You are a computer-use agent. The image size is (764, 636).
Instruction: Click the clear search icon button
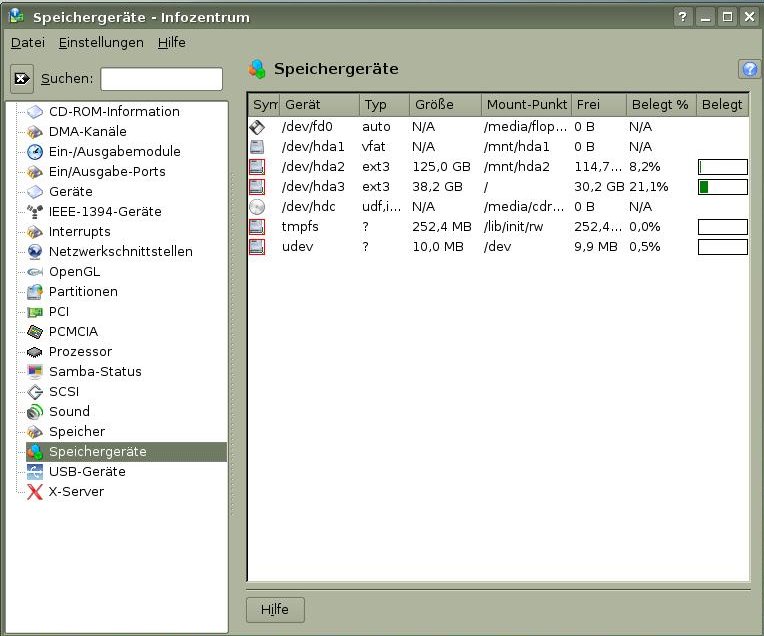(22, 78)
